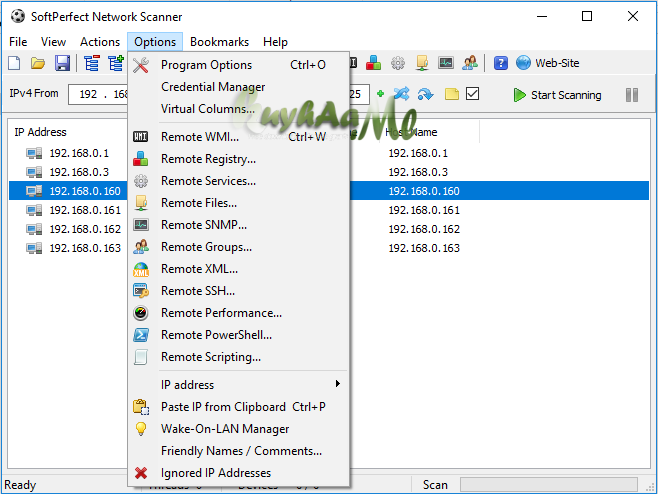Select the 192.168.0.1 row in IP Address column
The height and width of the screenshot is (494, 658).
tap(79, 153)
